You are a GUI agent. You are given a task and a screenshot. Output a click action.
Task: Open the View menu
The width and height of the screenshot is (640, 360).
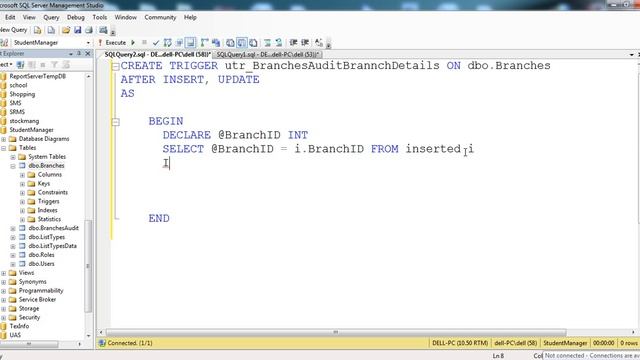point(29,17)
